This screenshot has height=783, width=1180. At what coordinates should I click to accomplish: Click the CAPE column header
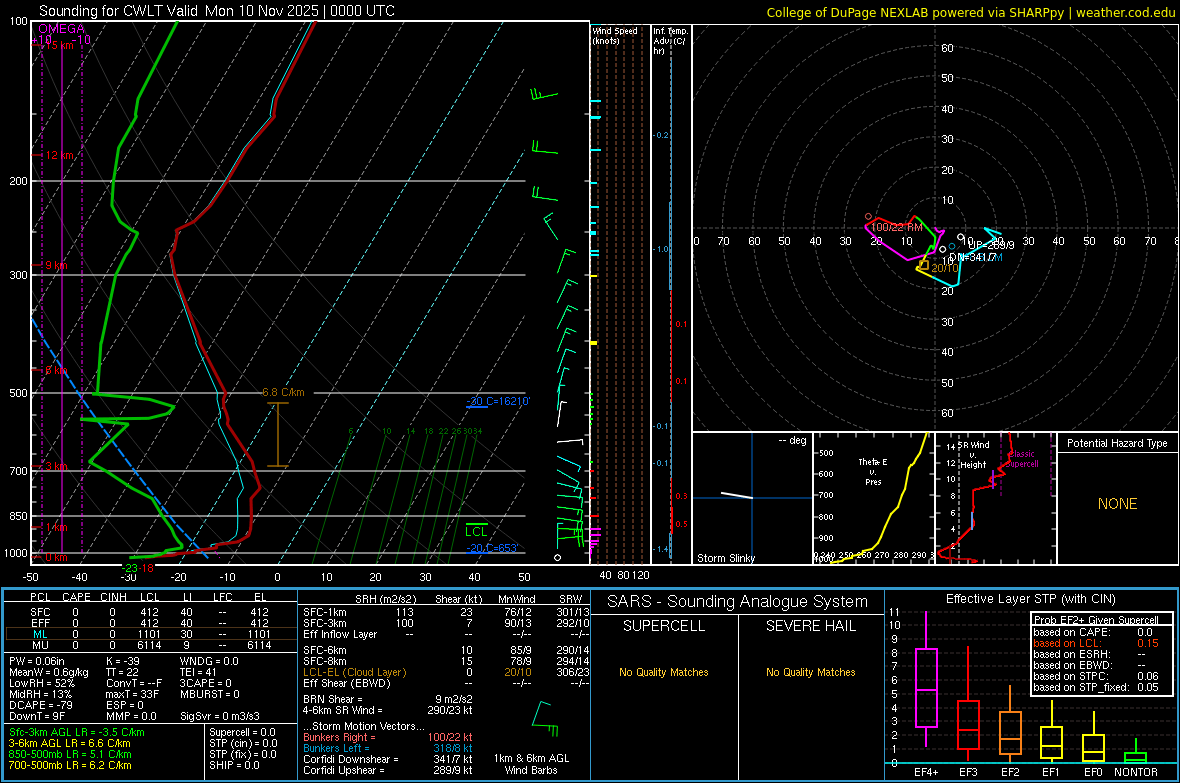(x=76, y=597)
